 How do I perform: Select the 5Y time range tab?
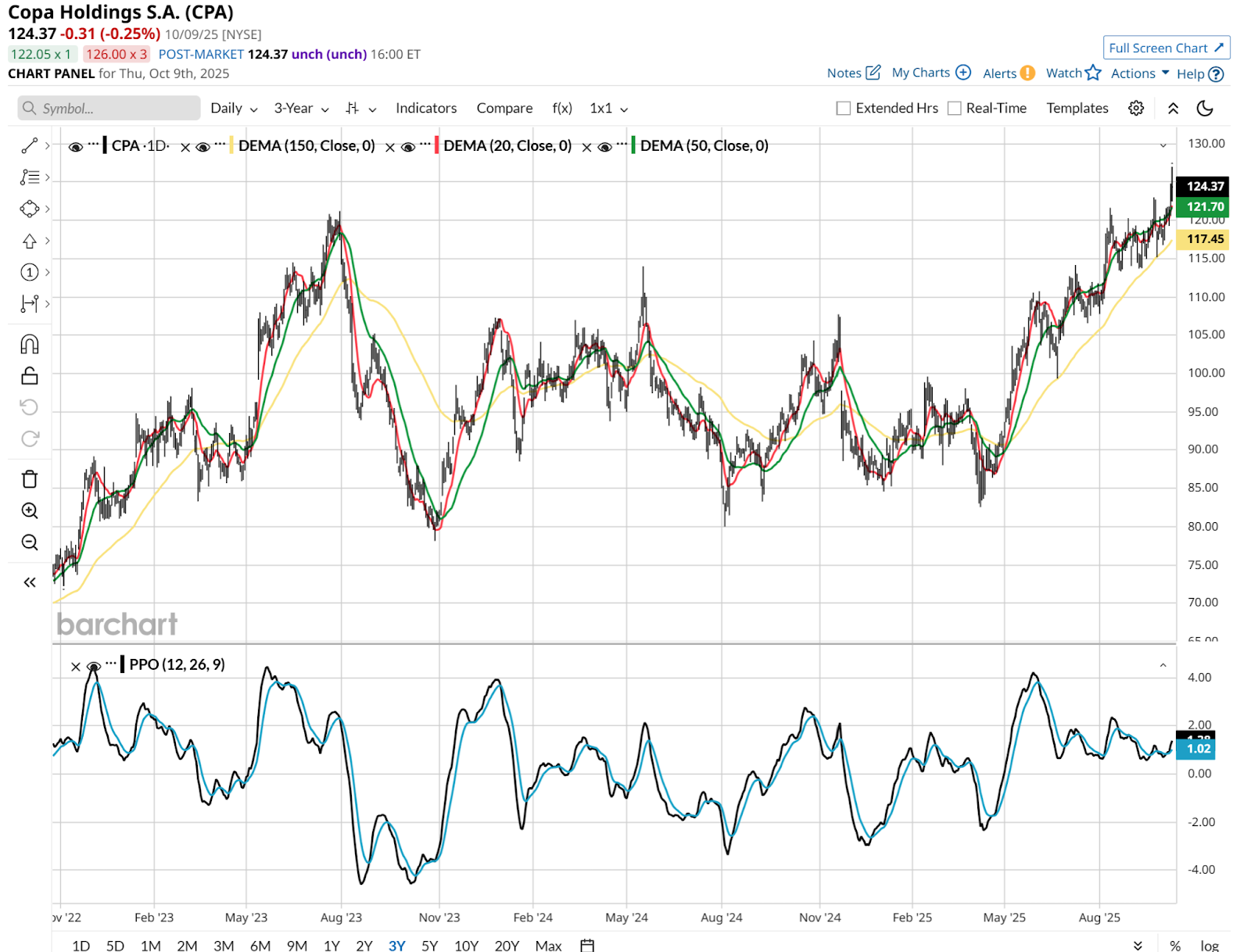tap(429, 945)
